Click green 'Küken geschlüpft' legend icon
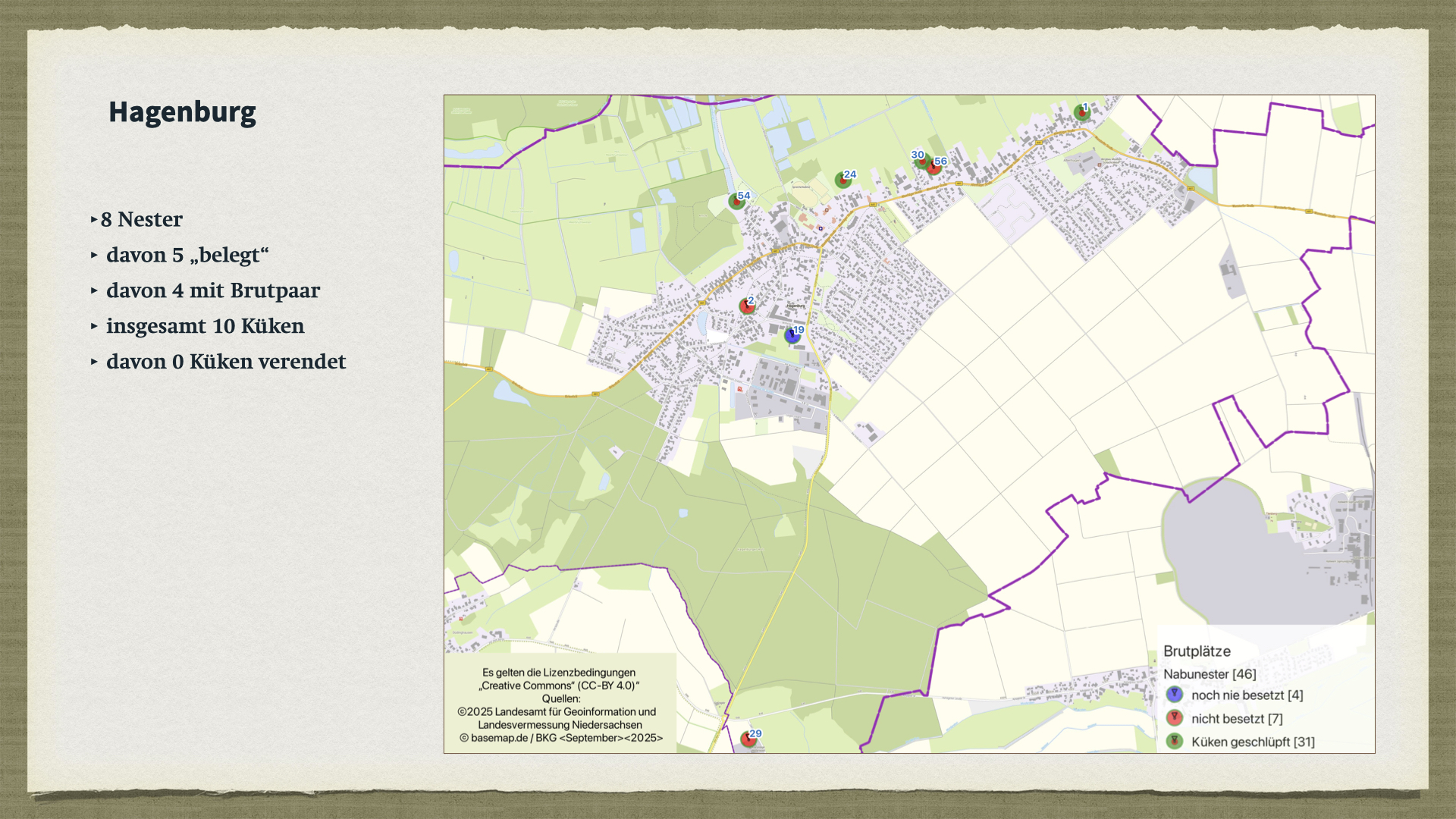The image size is (1456, 819). tap(1175, 741)
